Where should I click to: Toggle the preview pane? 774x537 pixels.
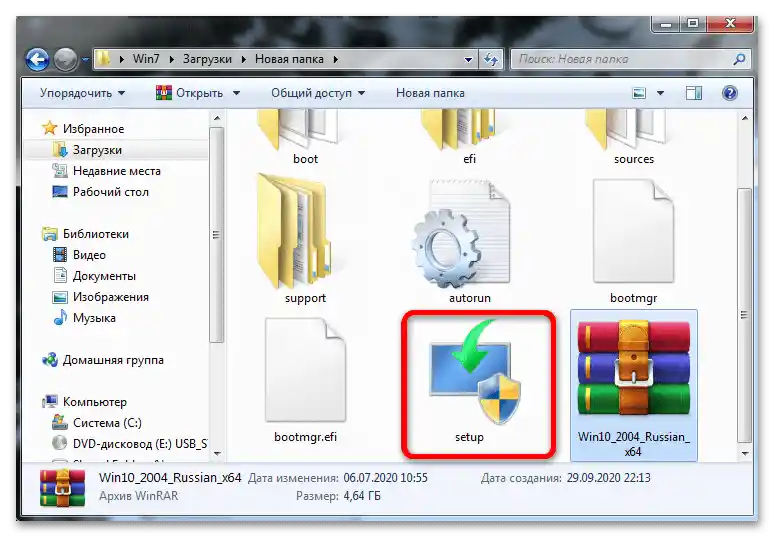(694, 93)
